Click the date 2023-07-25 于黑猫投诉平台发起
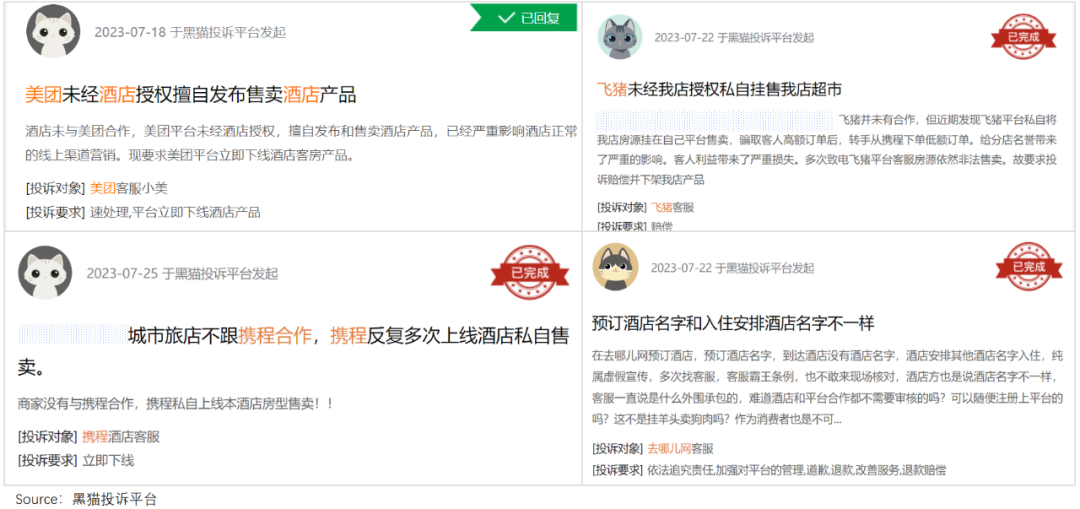The image size is (1080, 509). tap(183, 273)
